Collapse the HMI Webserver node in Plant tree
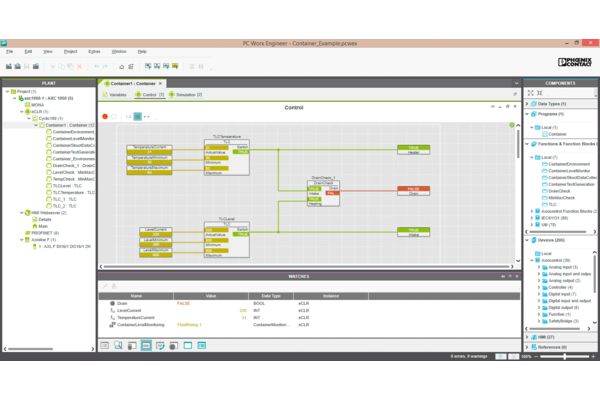Image resolution: width=600 pixels, height=400 pixels. tap(22, 213)
